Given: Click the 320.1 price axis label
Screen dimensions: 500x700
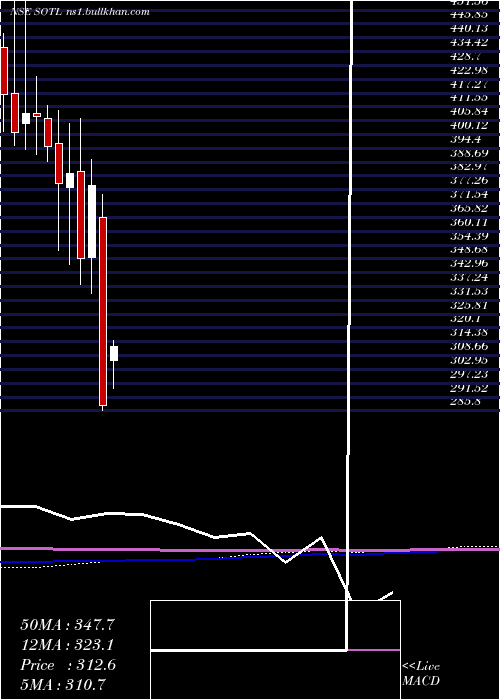Looking at the screenshot, I should click(x=465, y=319).
